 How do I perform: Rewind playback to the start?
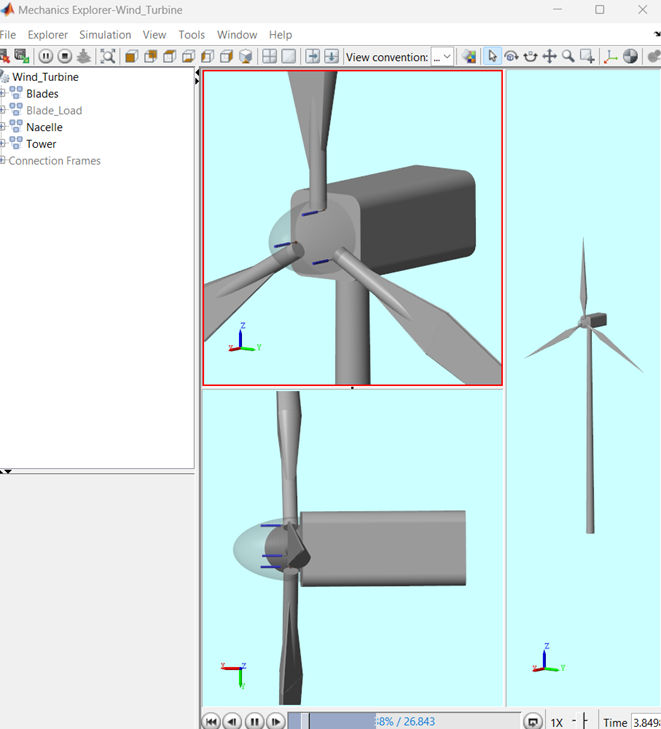(211, 722)
